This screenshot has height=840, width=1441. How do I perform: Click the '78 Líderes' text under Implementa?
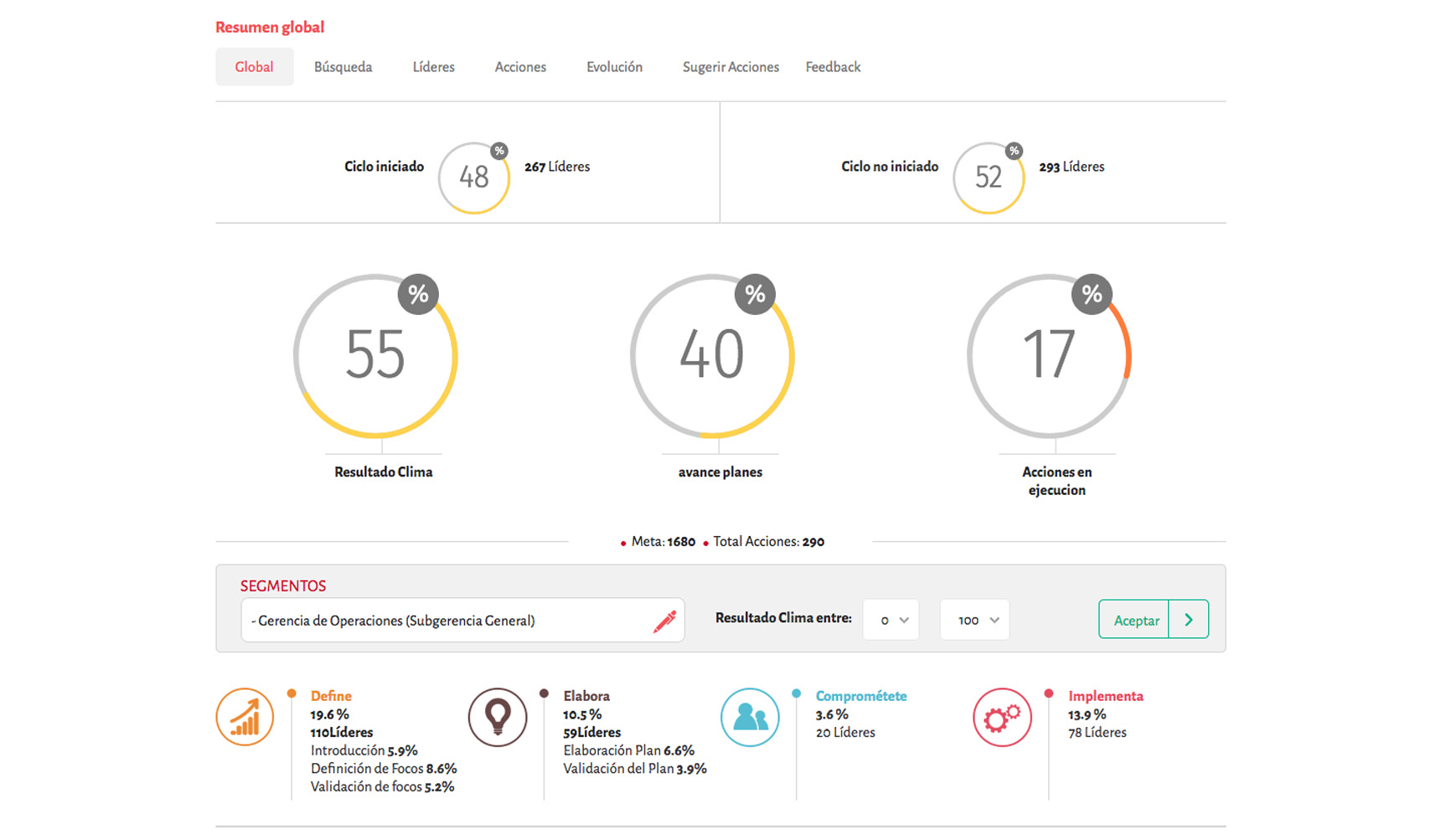[x=1098, y=732]
